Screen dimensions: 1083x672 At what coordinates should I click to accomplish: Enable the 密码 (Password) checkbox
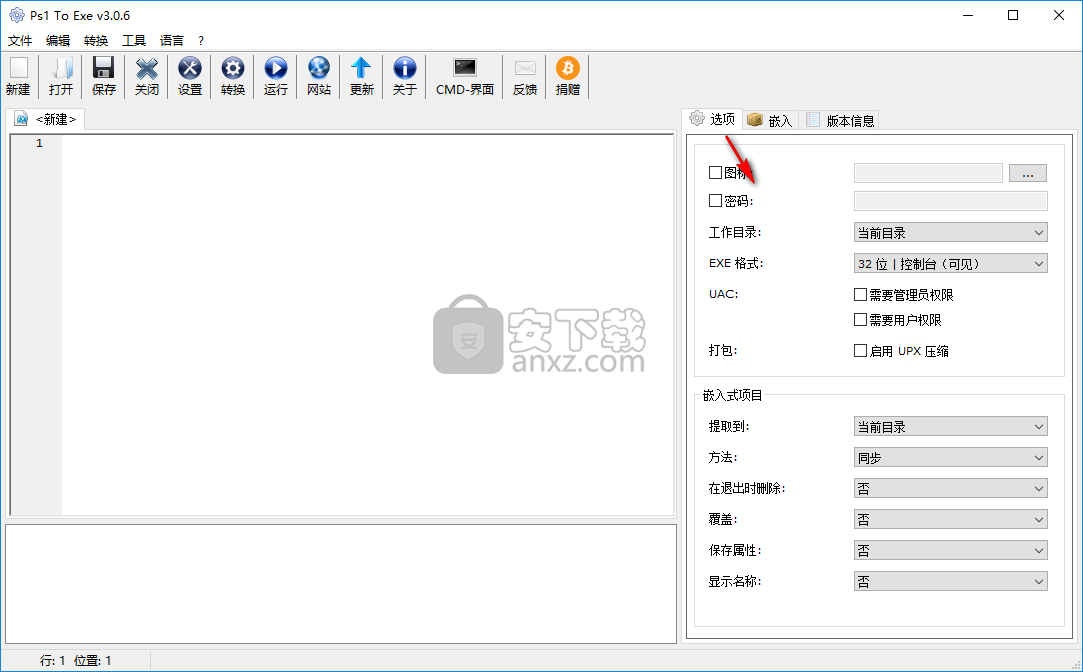tap(716, 201)
